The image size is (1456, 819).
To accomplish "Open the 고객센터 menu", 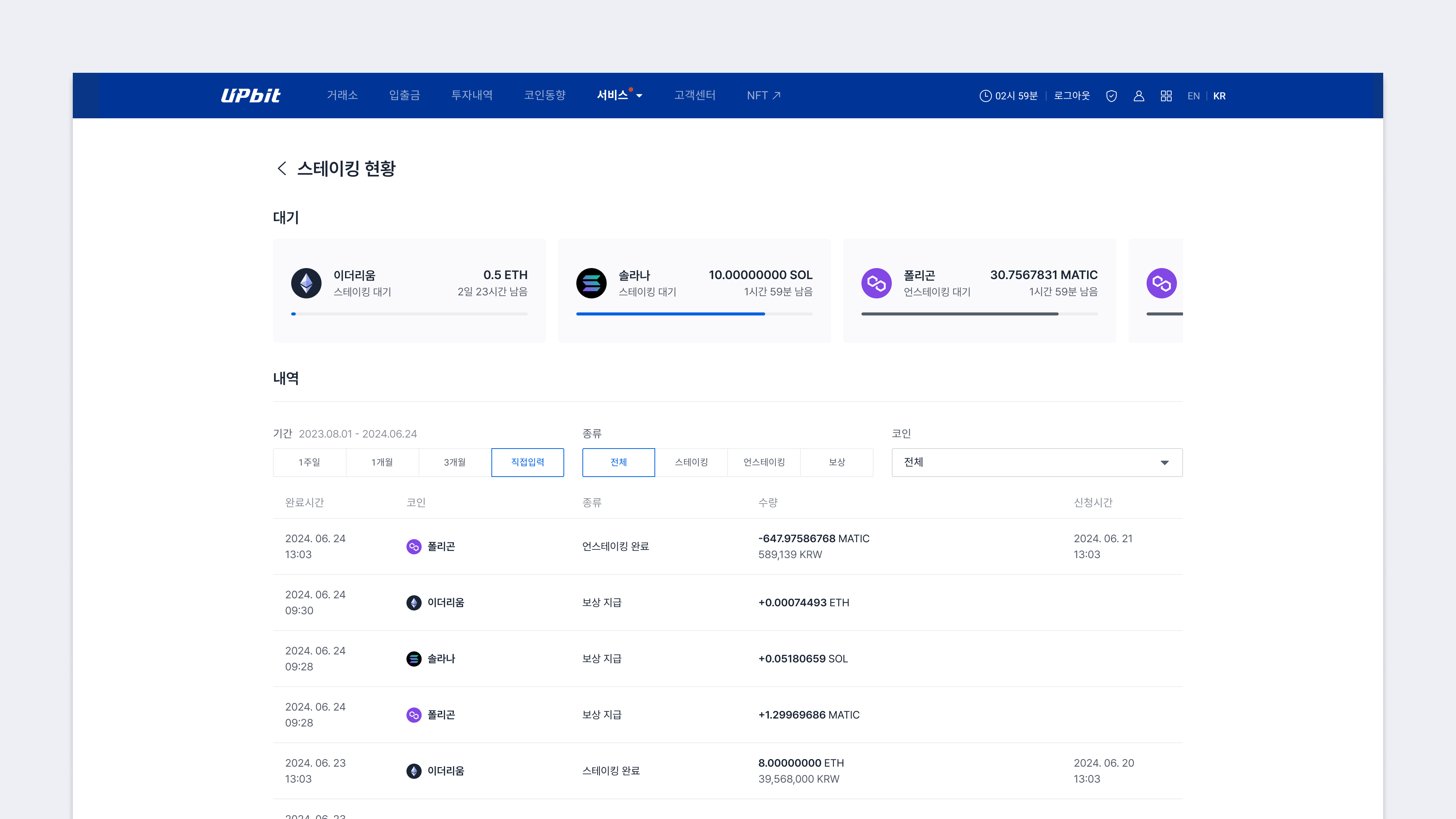I will pos(695,96).
